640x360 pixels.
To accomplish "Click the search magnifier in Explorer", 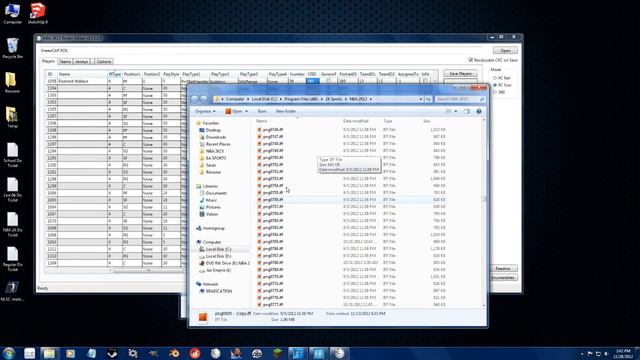I will [482, 99].
